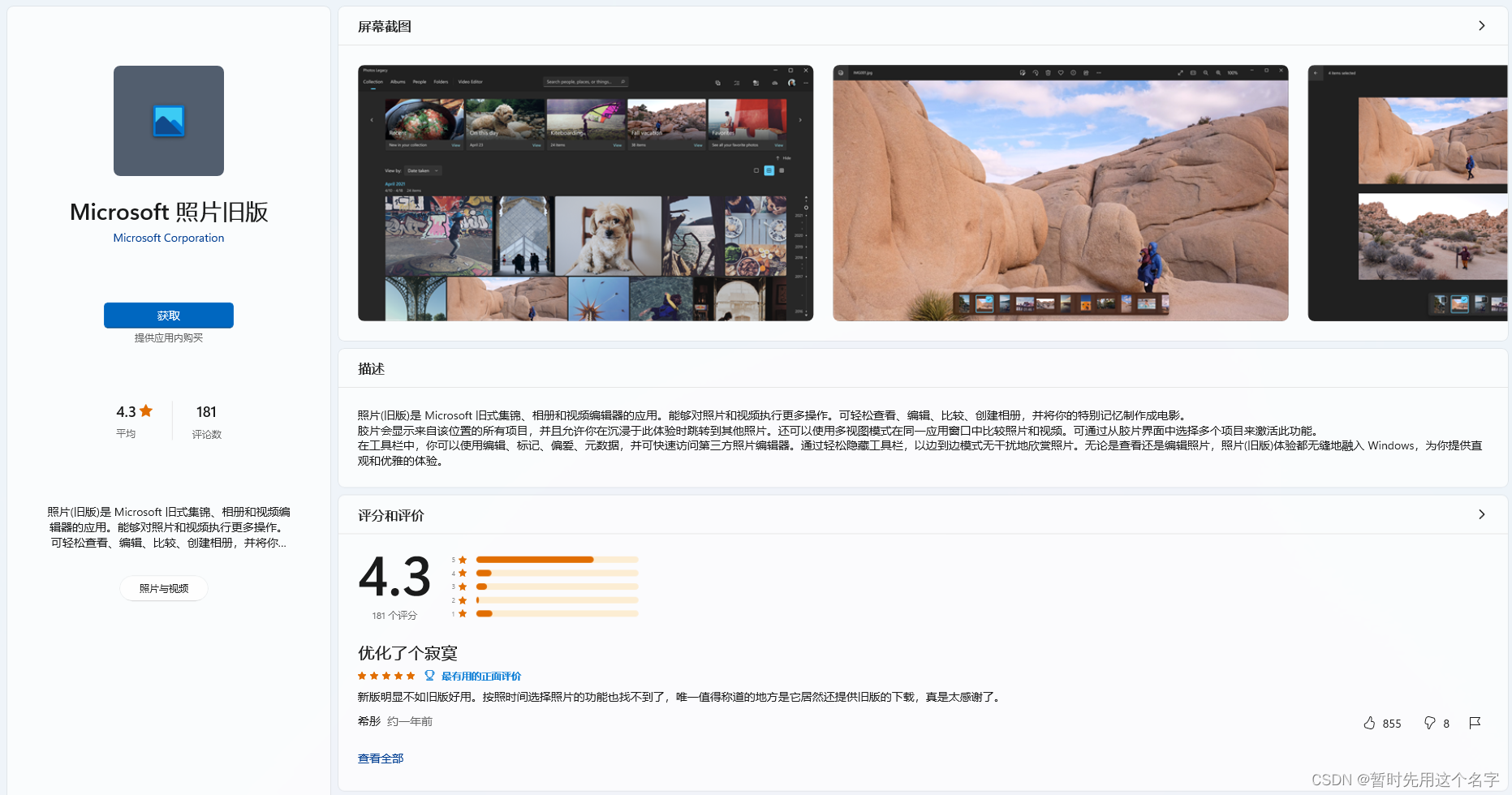Click the 4.3 average rating star in sidebar

tap(146, 411)
